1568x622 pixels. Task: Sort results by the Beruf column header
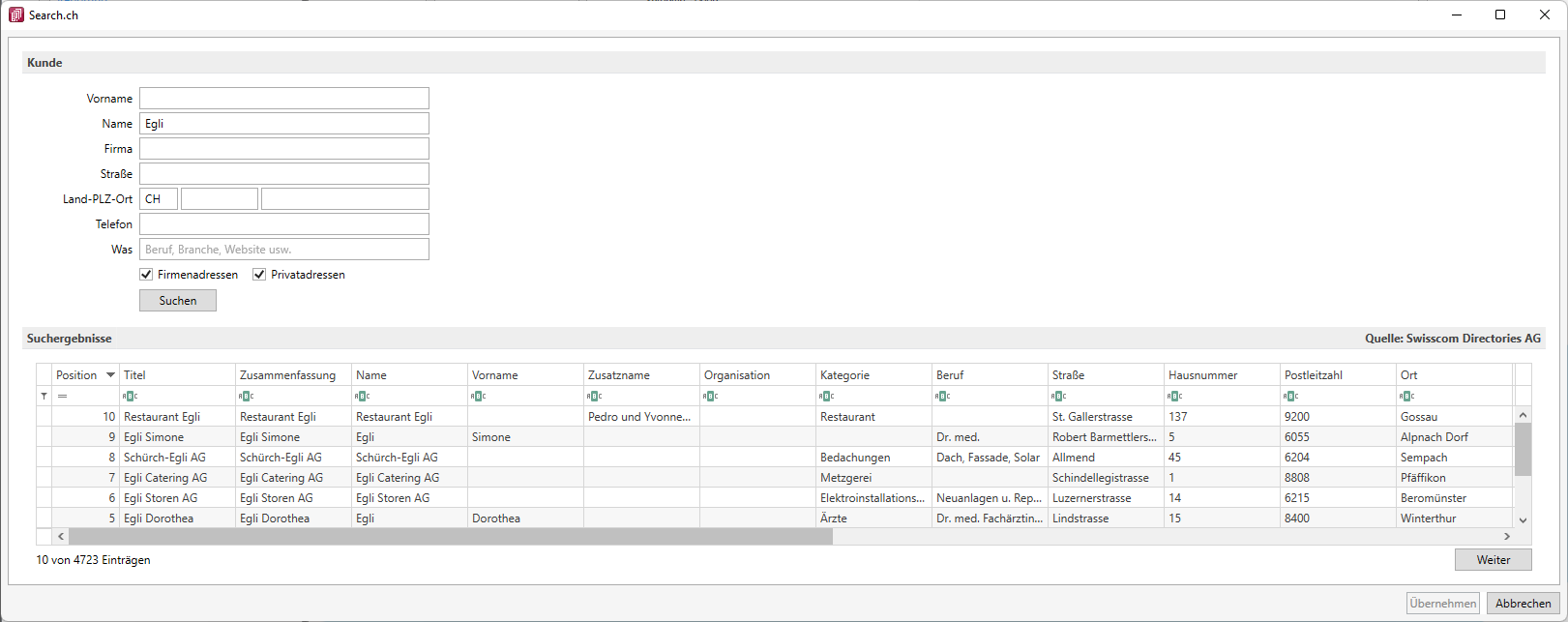tap(991, 375)
